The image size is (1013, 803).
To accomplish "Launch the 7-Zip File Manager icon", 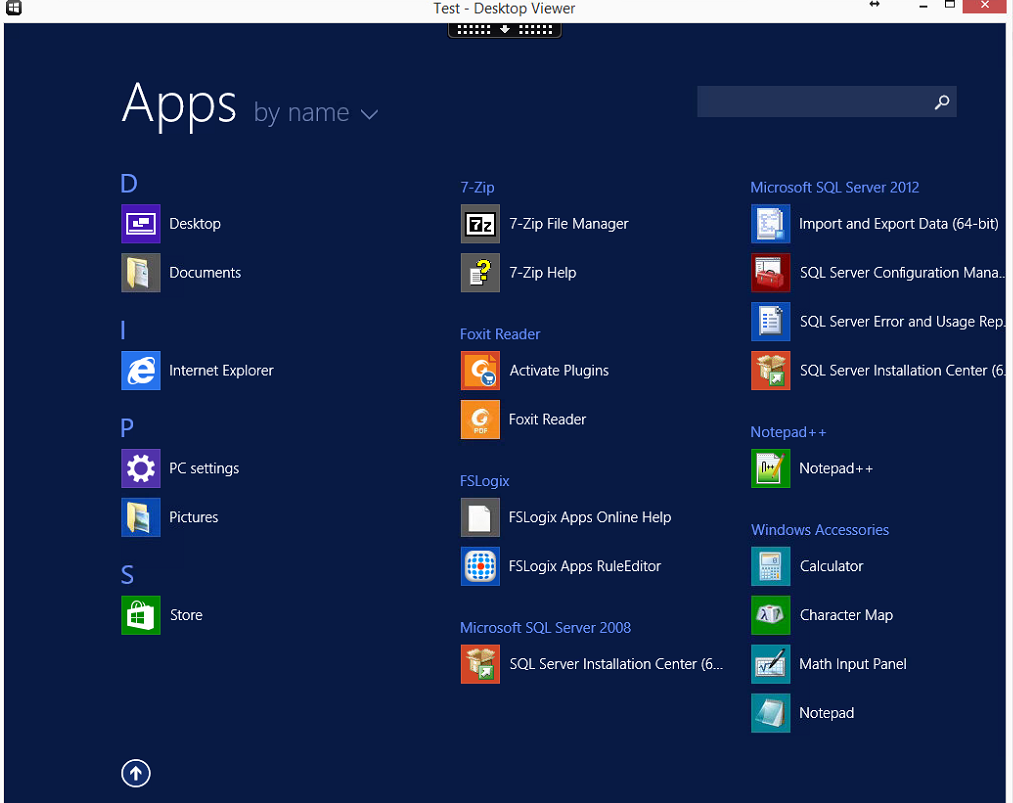I will pos(480,224).
